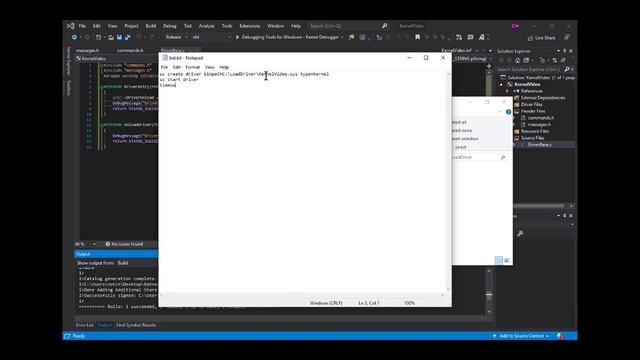
Task: Click the Navigate Backward toolbar icon
Action: click(74, 37)
